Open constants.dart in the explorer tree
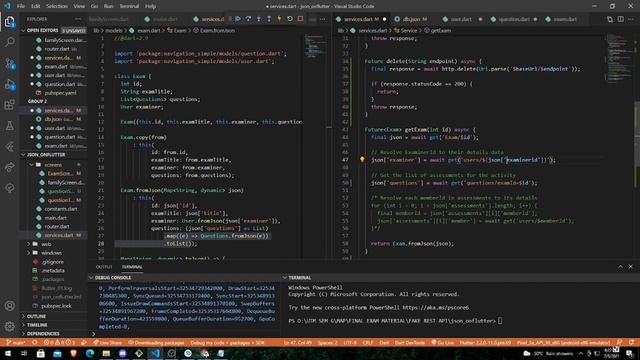This screenshot has height=360, width=640. click(x=61, y=209)
